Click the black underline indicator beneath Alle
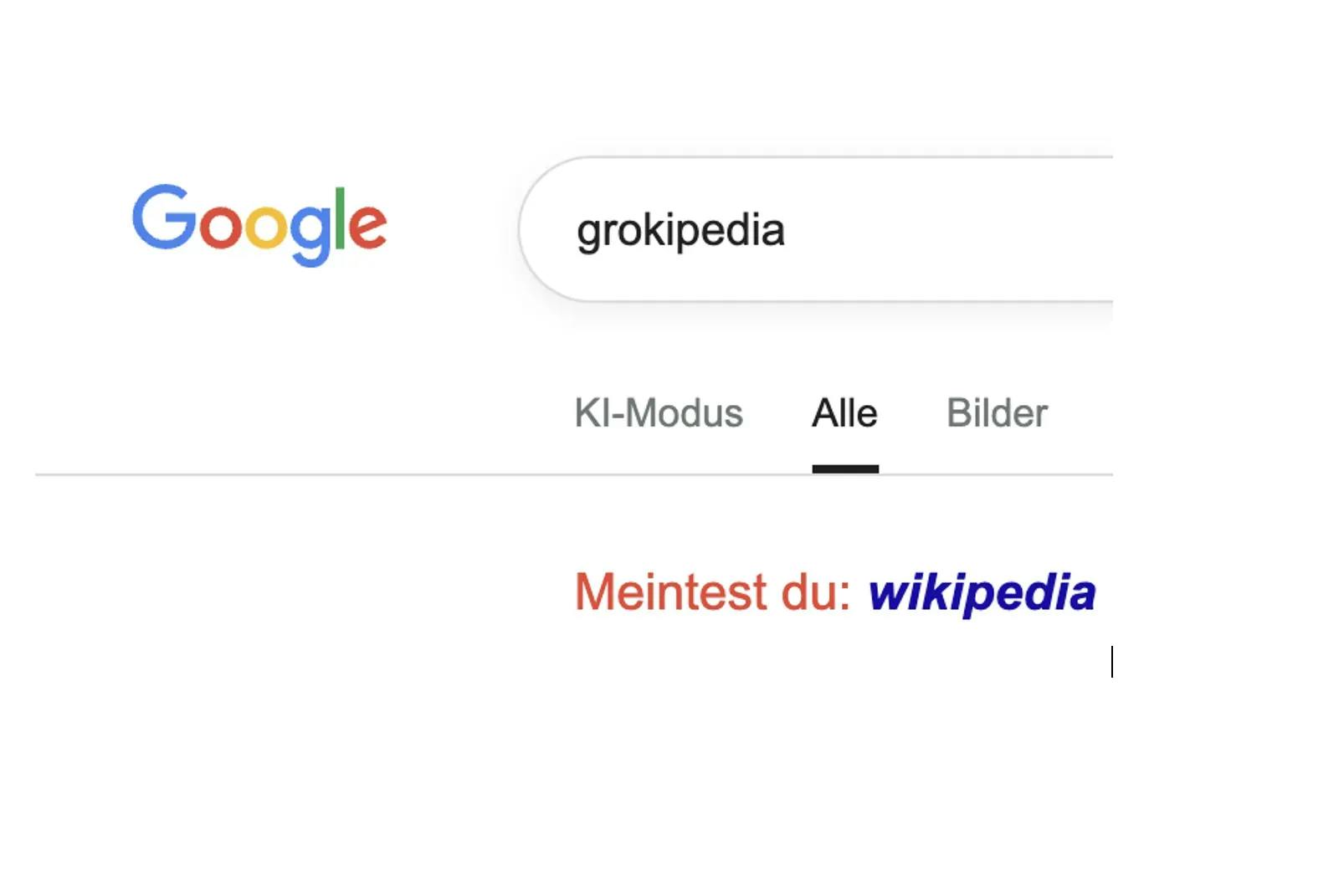 (x=845, y=469)
